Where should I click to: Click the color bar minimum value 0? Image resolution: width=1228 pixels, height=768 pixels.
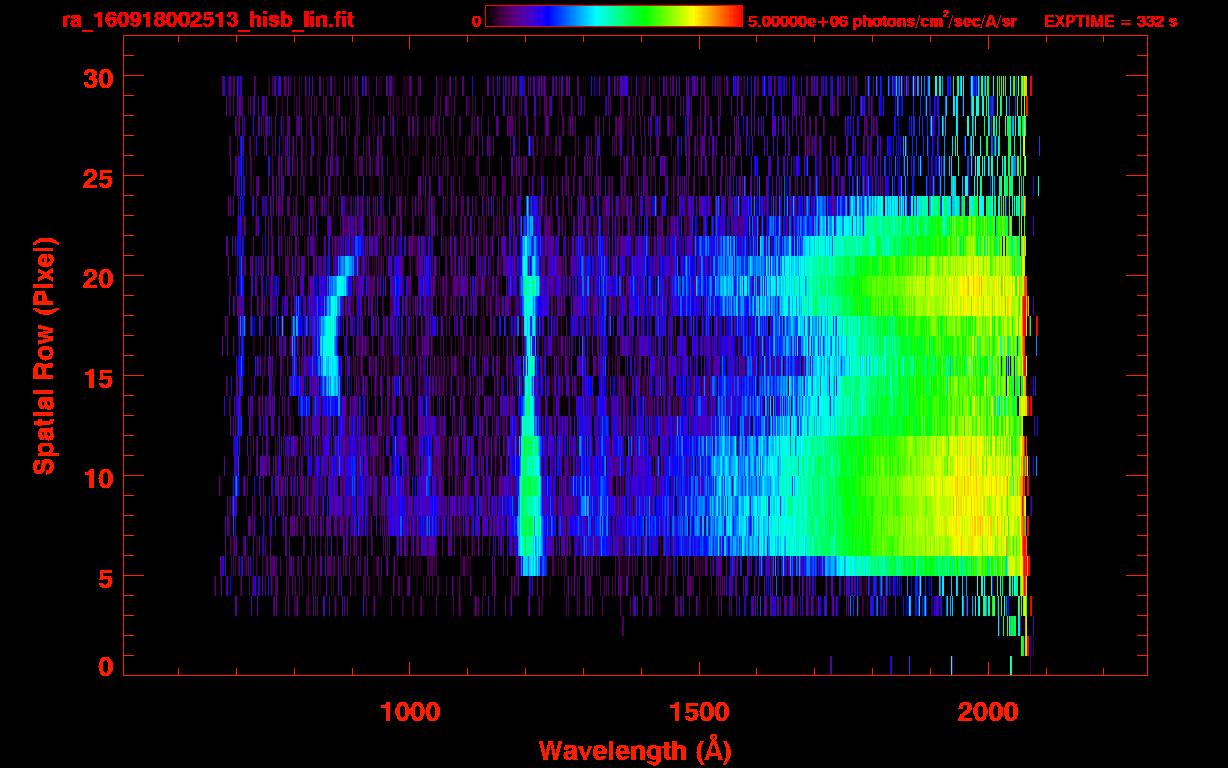click(476, 21)
